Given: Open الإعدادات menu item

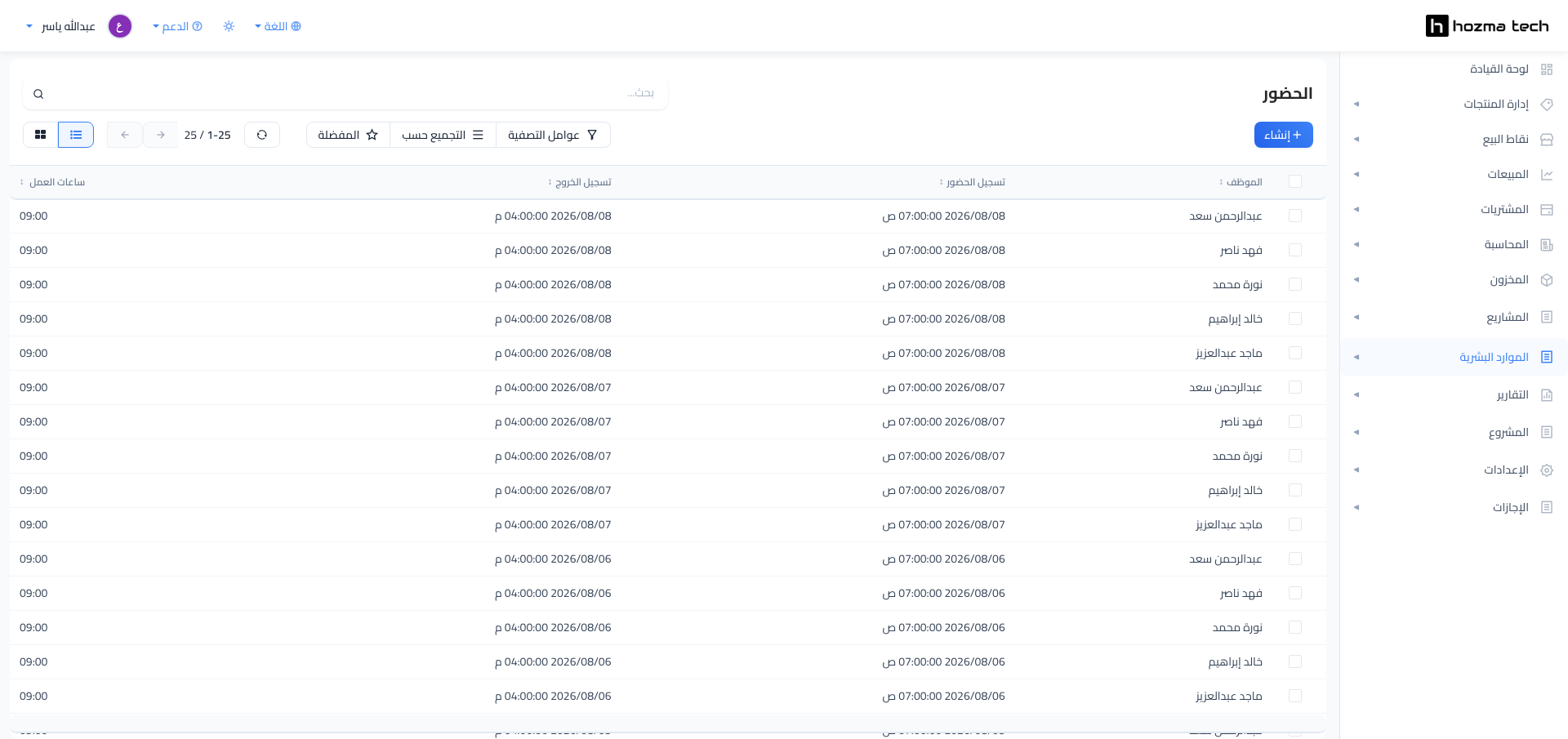Looking at the screenshot, I should (x=1507, y=470).
